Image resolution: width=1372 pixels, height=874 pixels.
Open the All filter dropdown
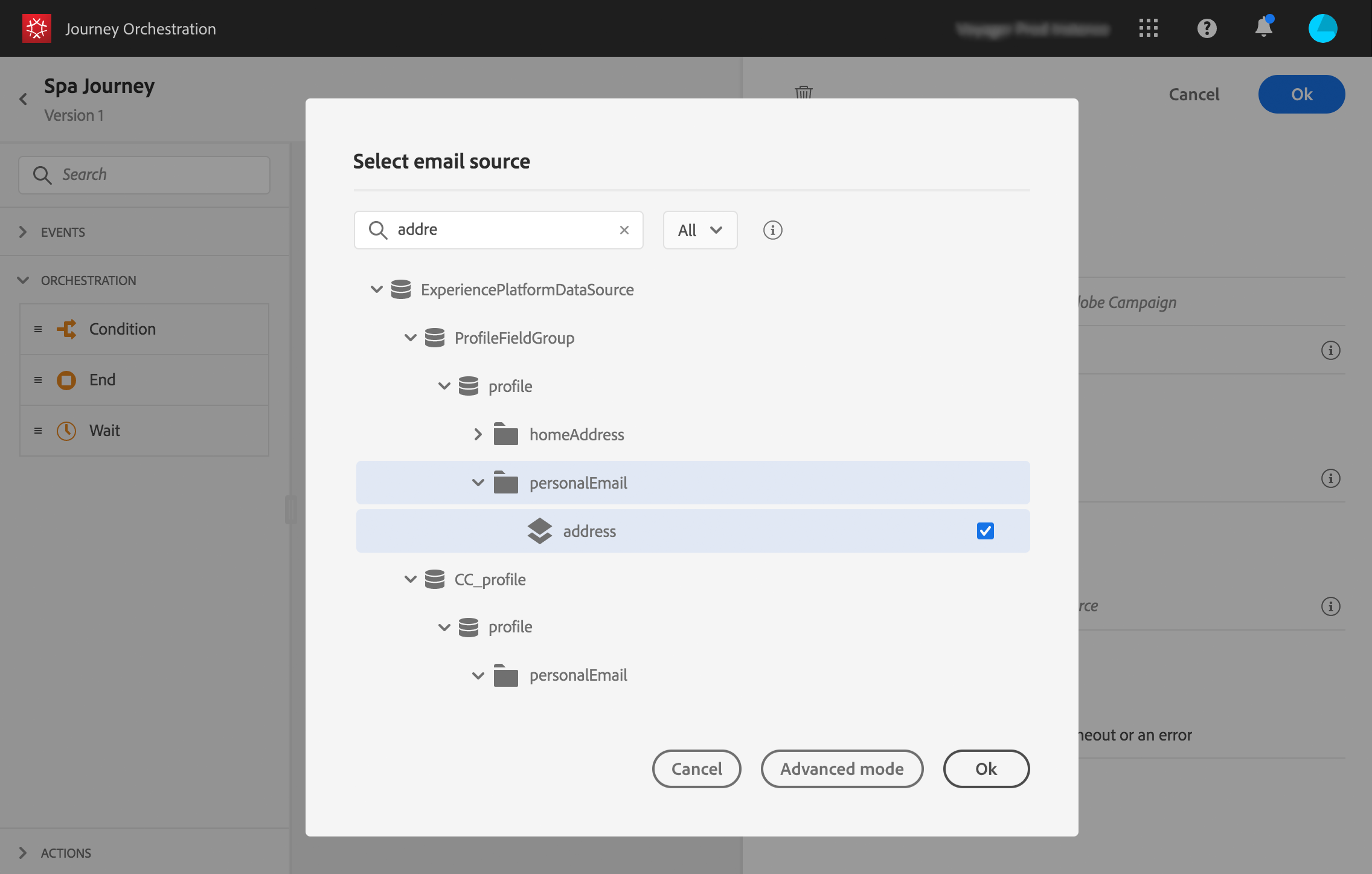click(x=700, y=230)
